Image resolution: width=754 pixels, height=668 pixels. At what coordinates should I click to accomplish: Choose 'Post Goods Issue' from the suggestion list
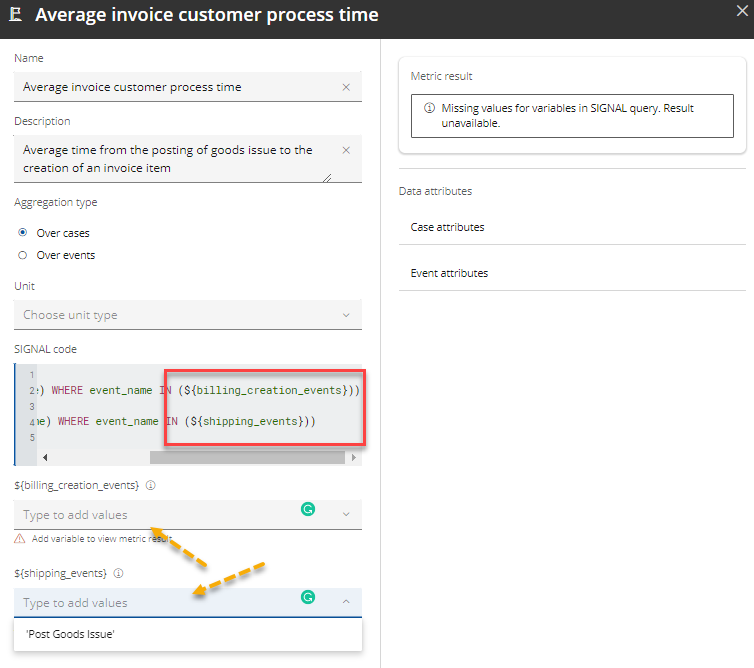(x=188, y=634)
